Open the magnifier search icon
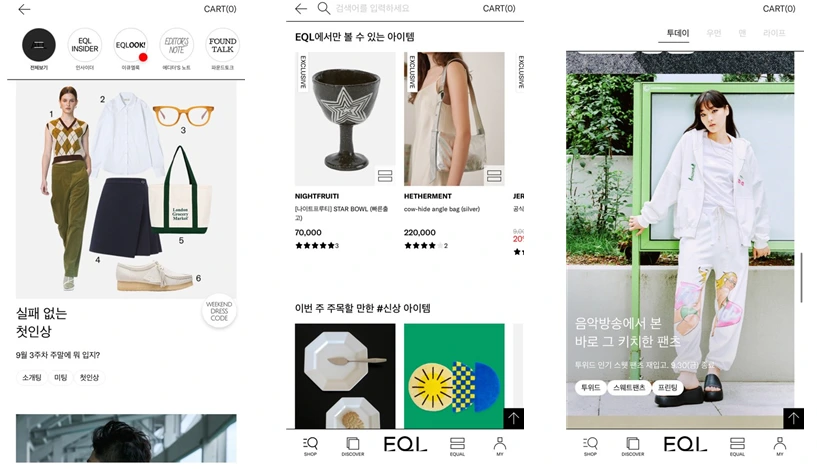Viewport: 817px width, 469px height. click(x=324, y=8)
